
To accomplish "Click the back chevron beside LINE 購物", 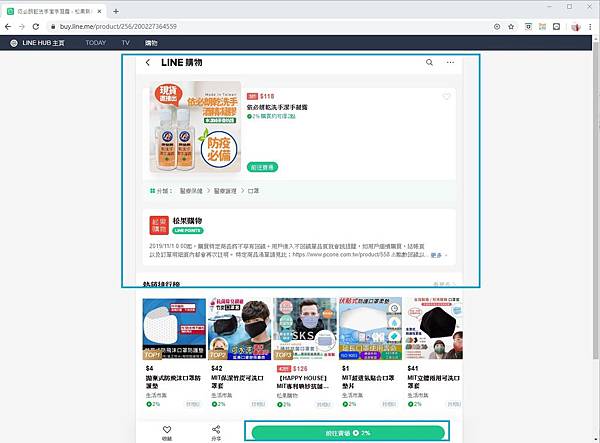I will point(148,62).
